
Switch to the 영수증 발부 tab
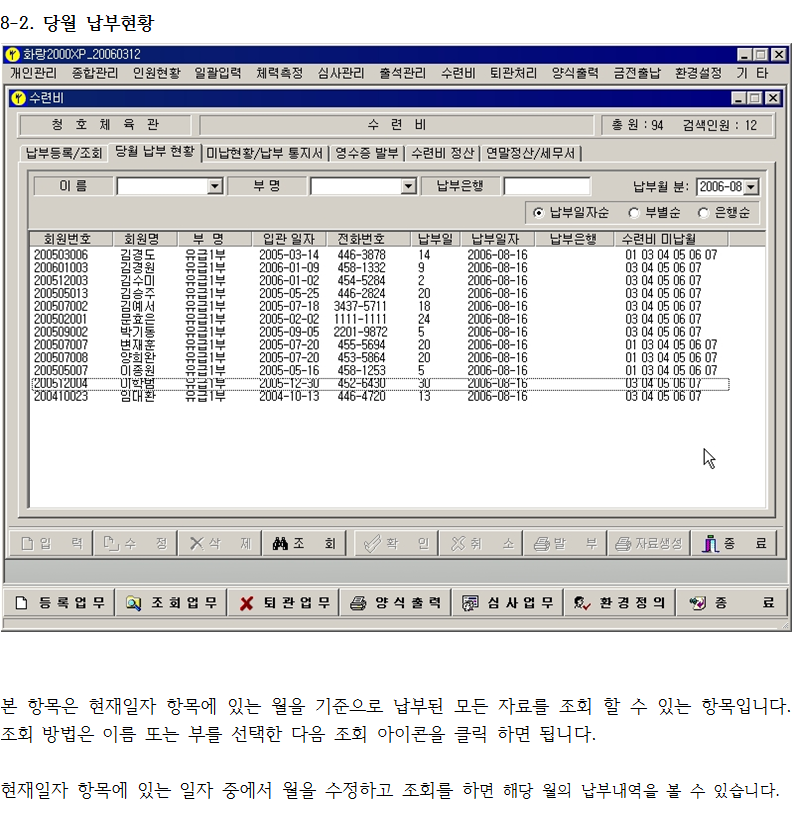tap(366, 153)
